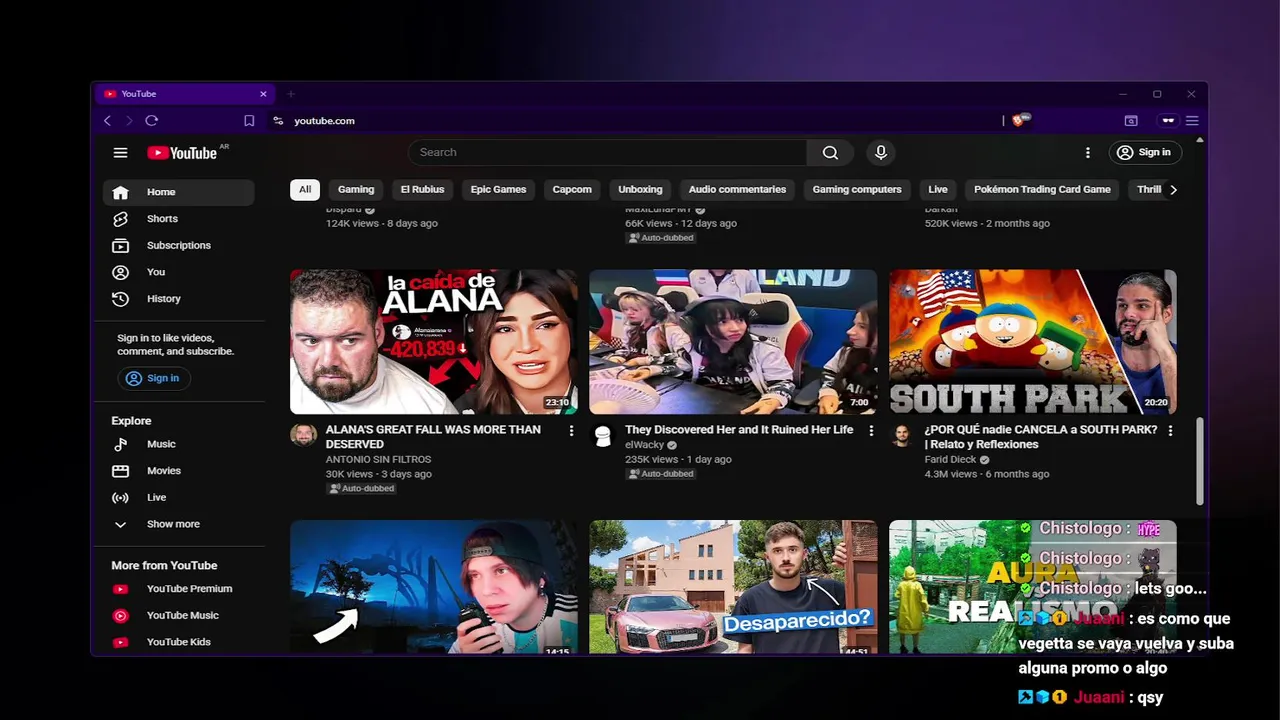Select the Live filter chip
Screen dimensions: 1280x720
click(938, 189)
